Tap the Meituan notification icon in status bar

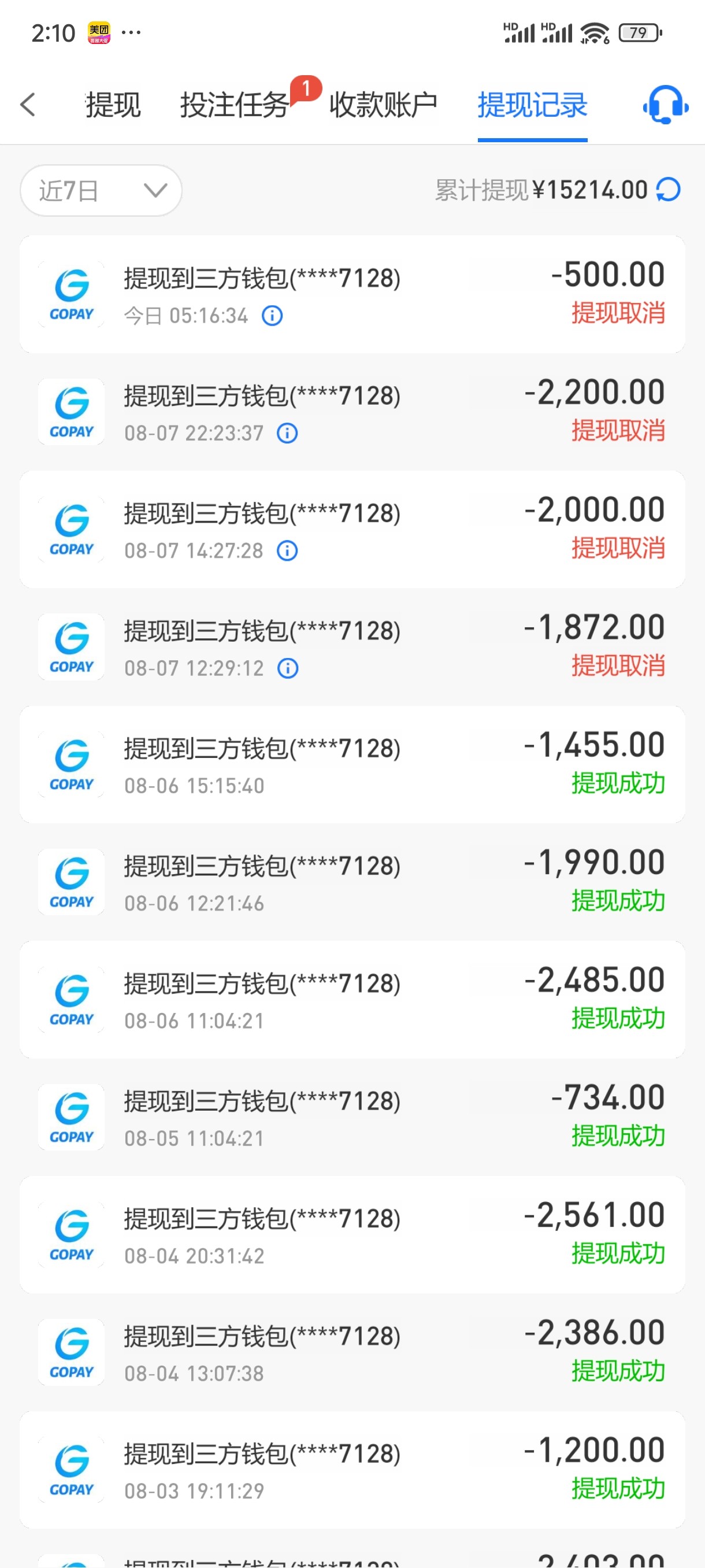pos(99,32)
